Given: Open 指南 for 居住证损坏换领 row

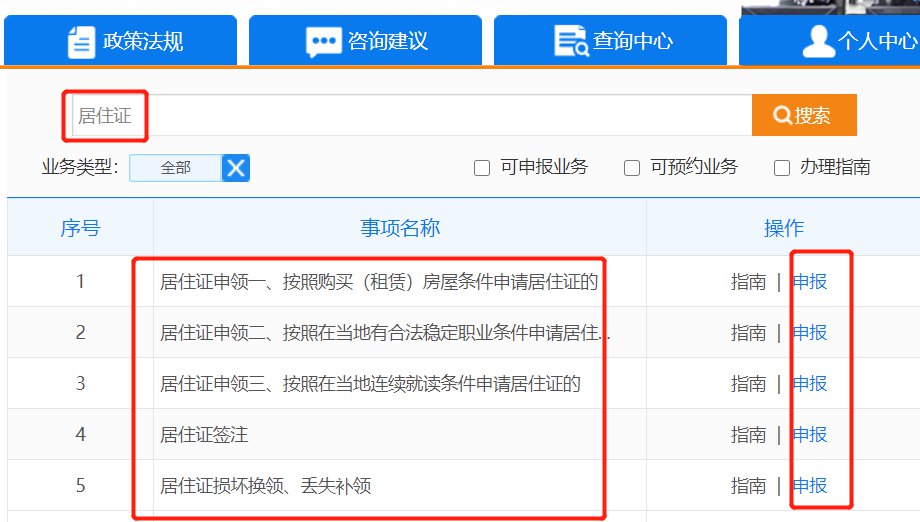Looking at the screenshot, I should [749, 486].
